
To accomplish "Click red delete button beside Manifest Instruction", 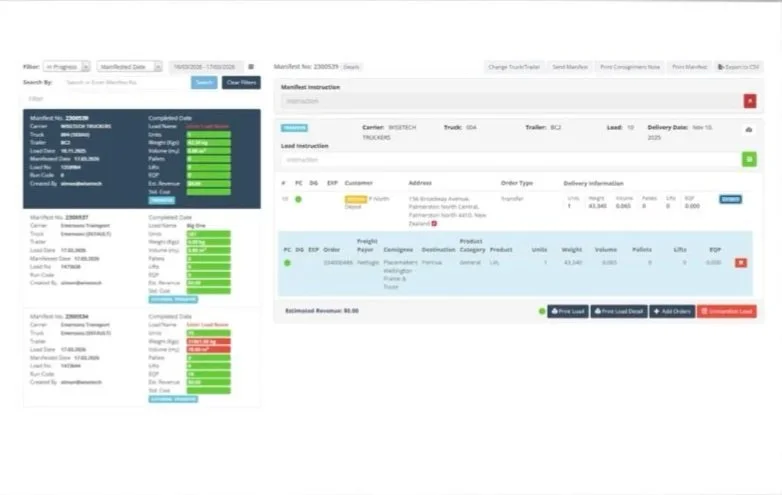I will click(750, 101).
